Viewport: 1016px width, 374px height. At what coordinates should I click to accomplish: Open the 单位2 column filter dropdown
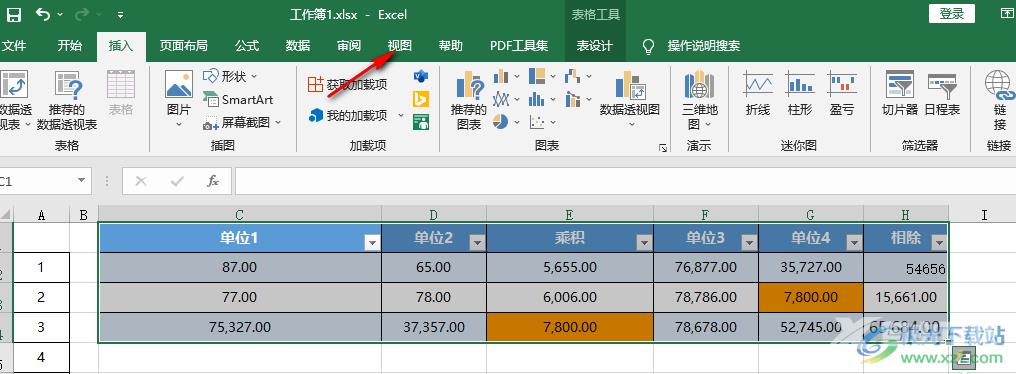click(477, 243)
